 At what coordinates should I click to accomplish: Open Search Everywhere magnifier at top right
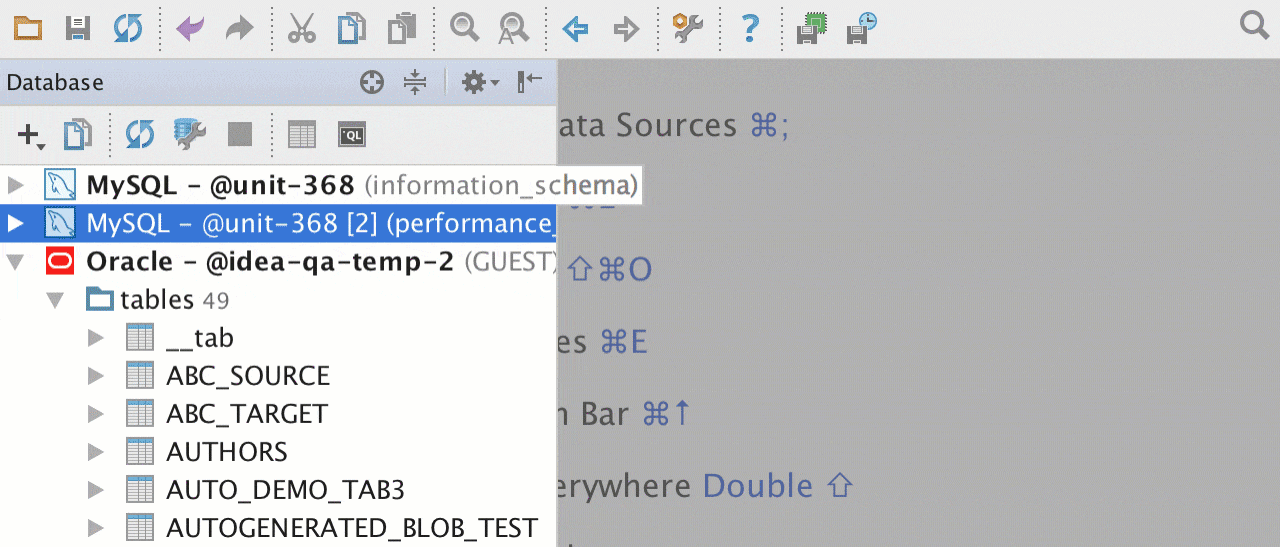click(1254, 25)
